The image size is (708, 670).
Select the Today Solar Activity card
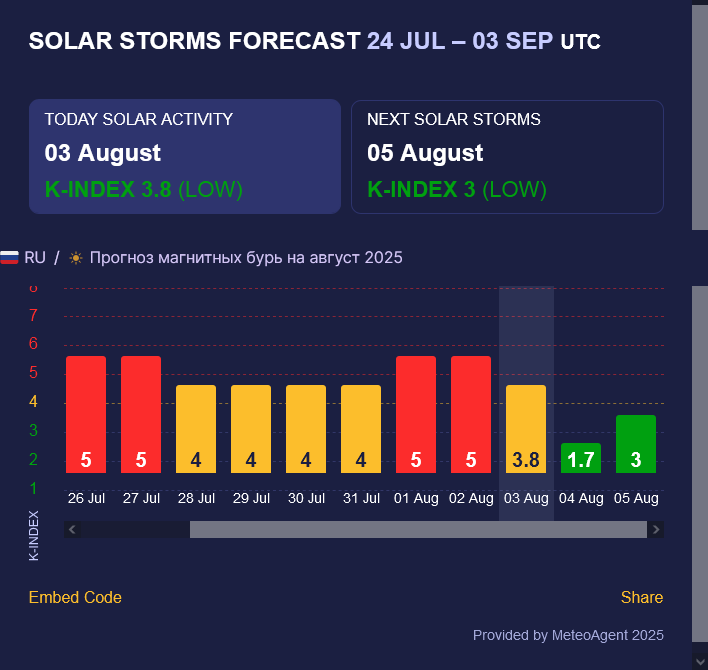(x=185, y=156)
